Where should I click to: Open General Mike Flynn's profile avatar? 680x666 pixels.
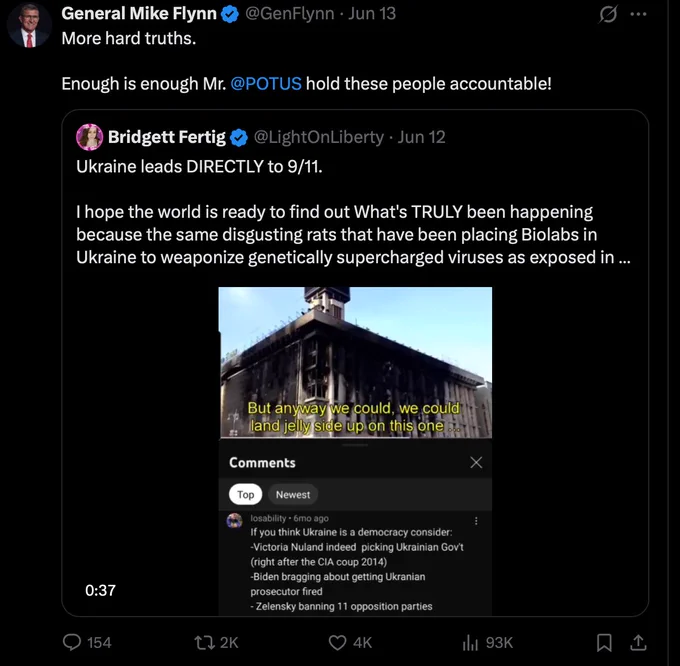(29, 26)
